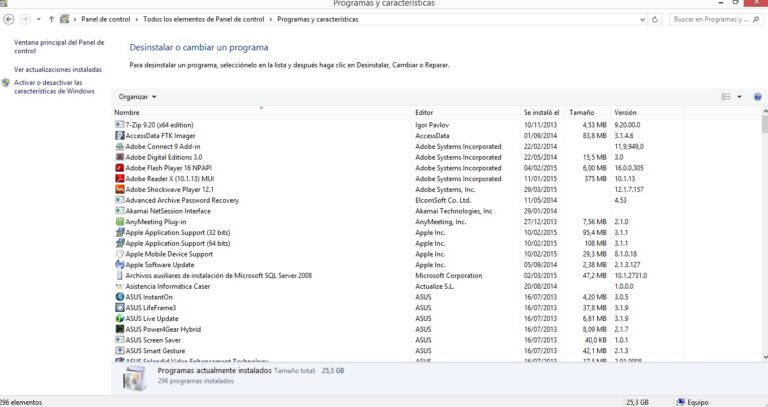Expand the view options dropdown arrow
Image resolution: width=768 pixels, height=407 pixels.
click(x=739, y=97)
